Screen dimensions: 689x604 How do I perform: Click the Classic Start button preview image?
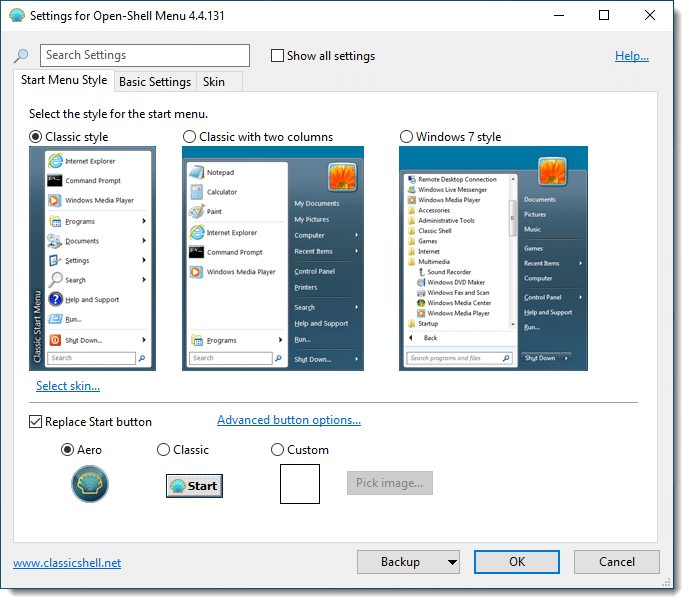[194, 486]
